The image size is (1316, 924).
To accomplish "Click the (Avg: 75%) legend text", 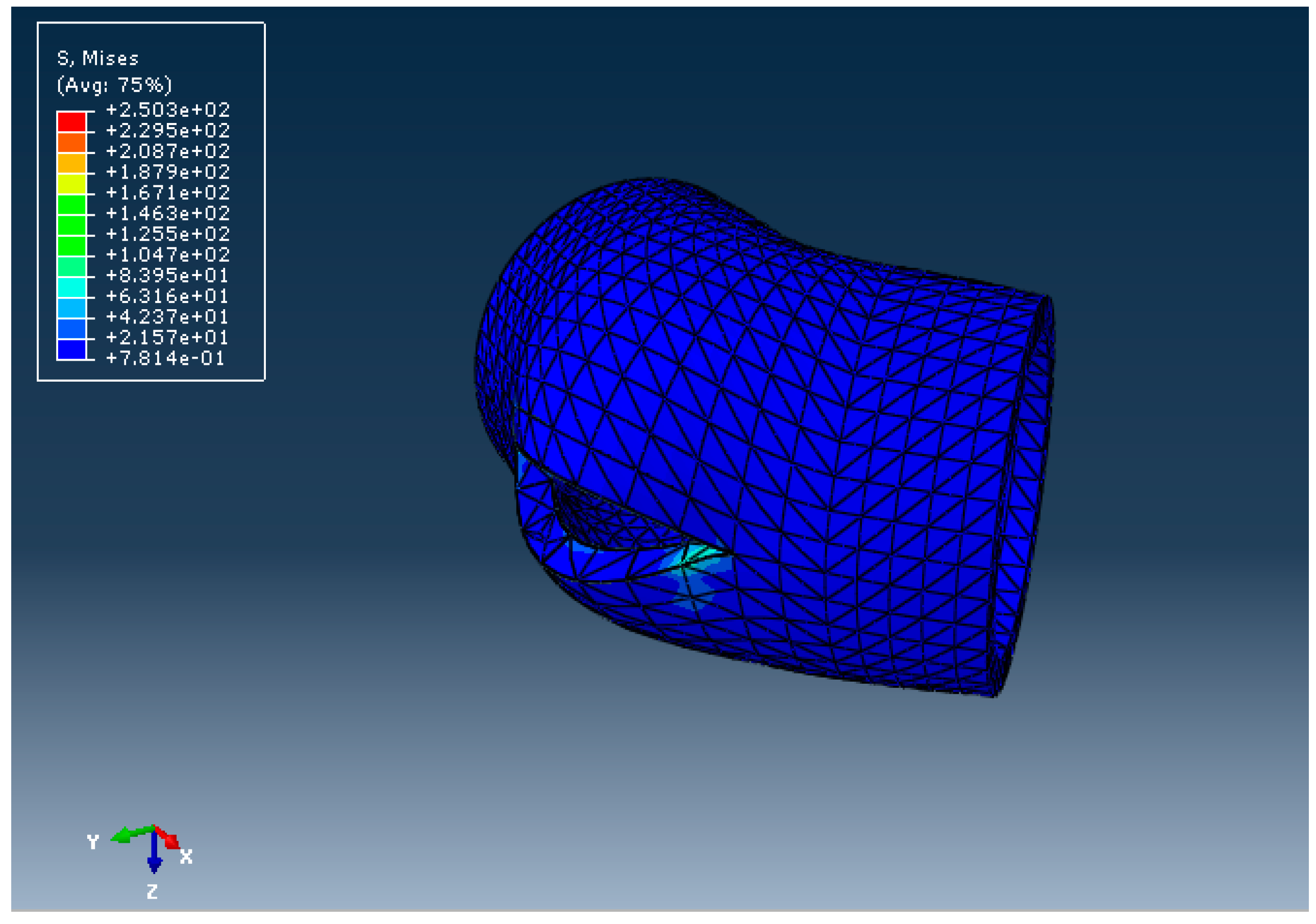I will (x=114, y=85).
